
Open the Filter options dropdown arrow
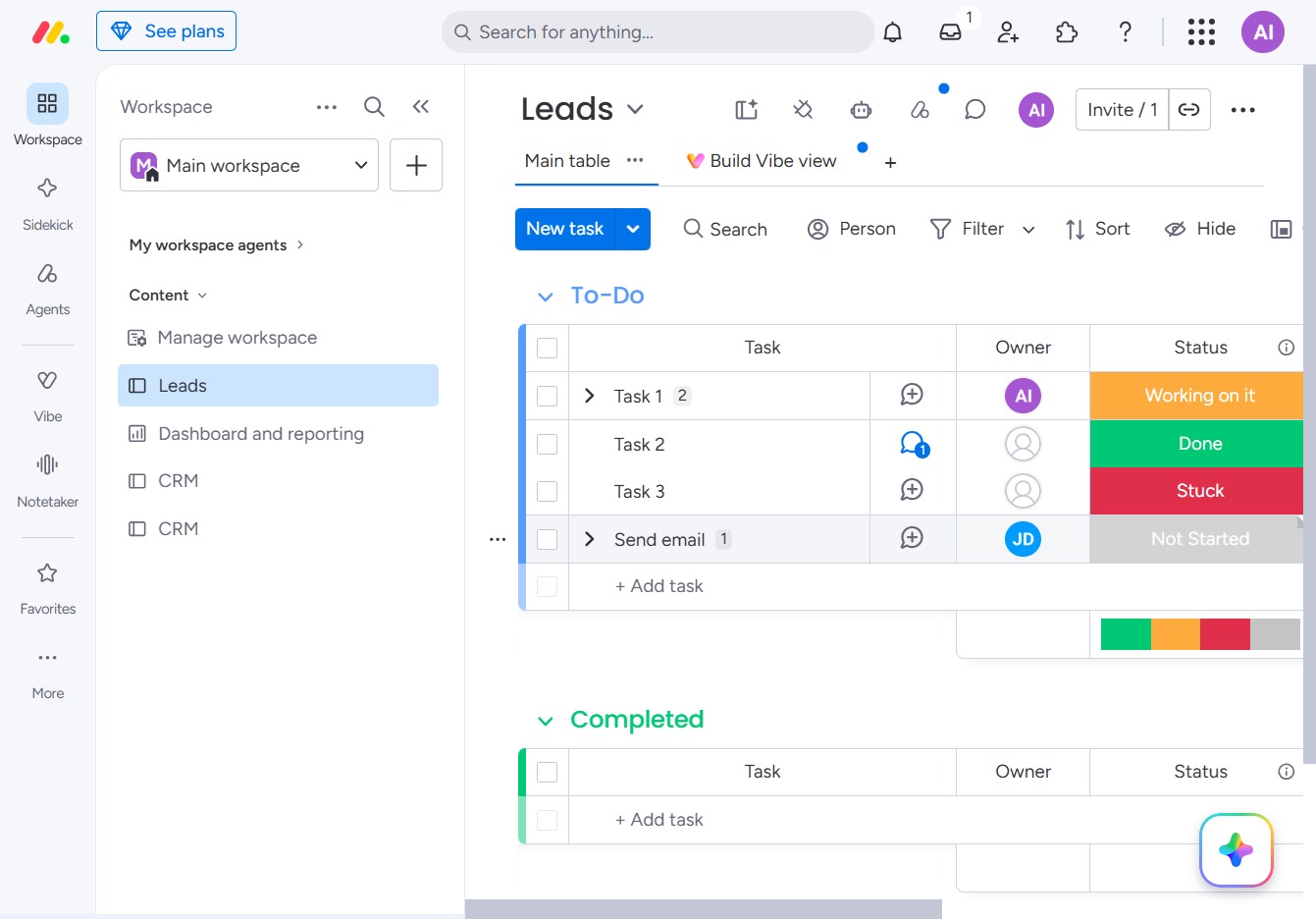[1028, 230]
